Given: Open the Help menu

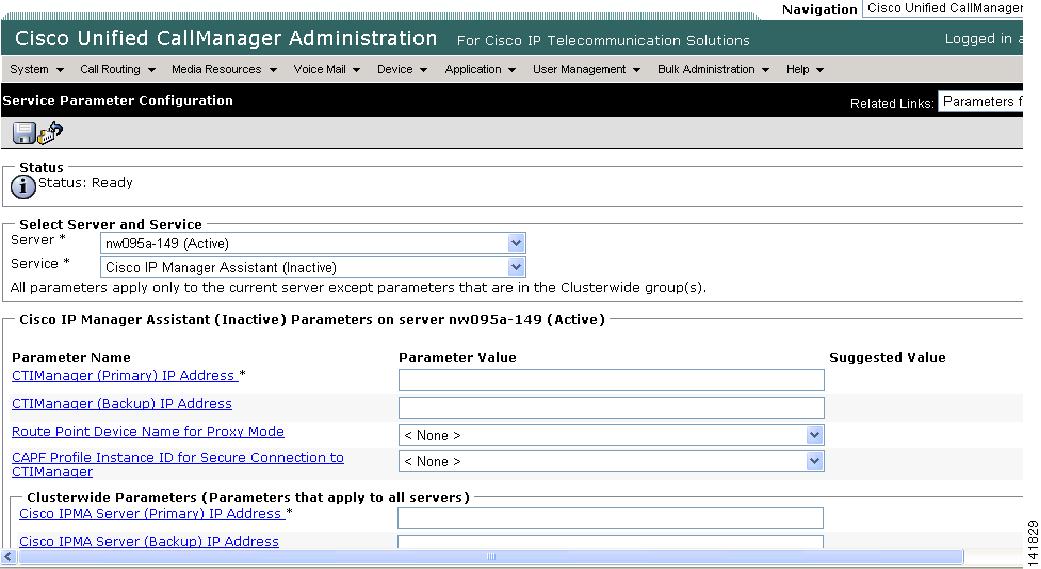Looking at the screenshot, I should coord(804,69).
